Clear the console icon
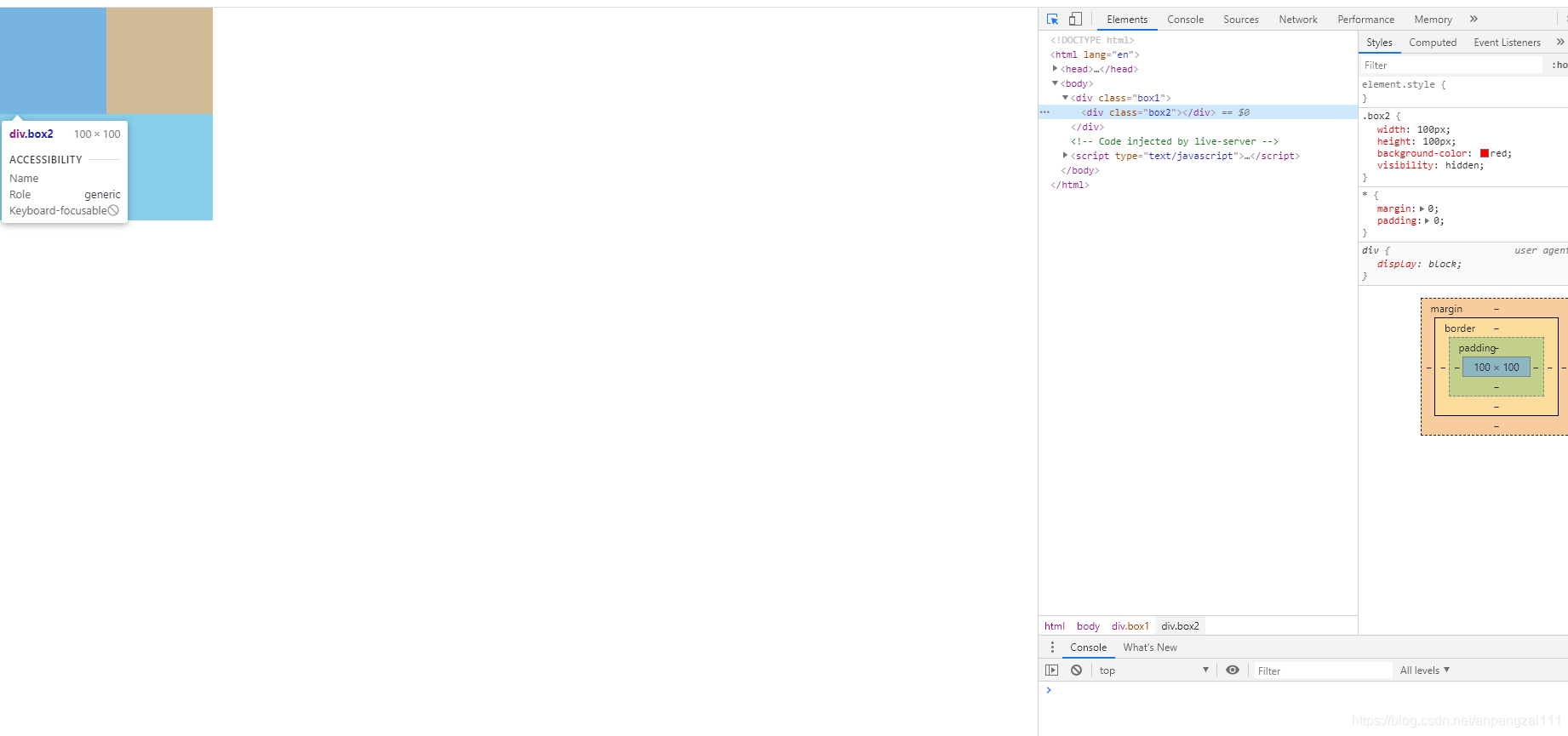The height and width of the screenshot is (736, 1568). tap(1076, 670)
